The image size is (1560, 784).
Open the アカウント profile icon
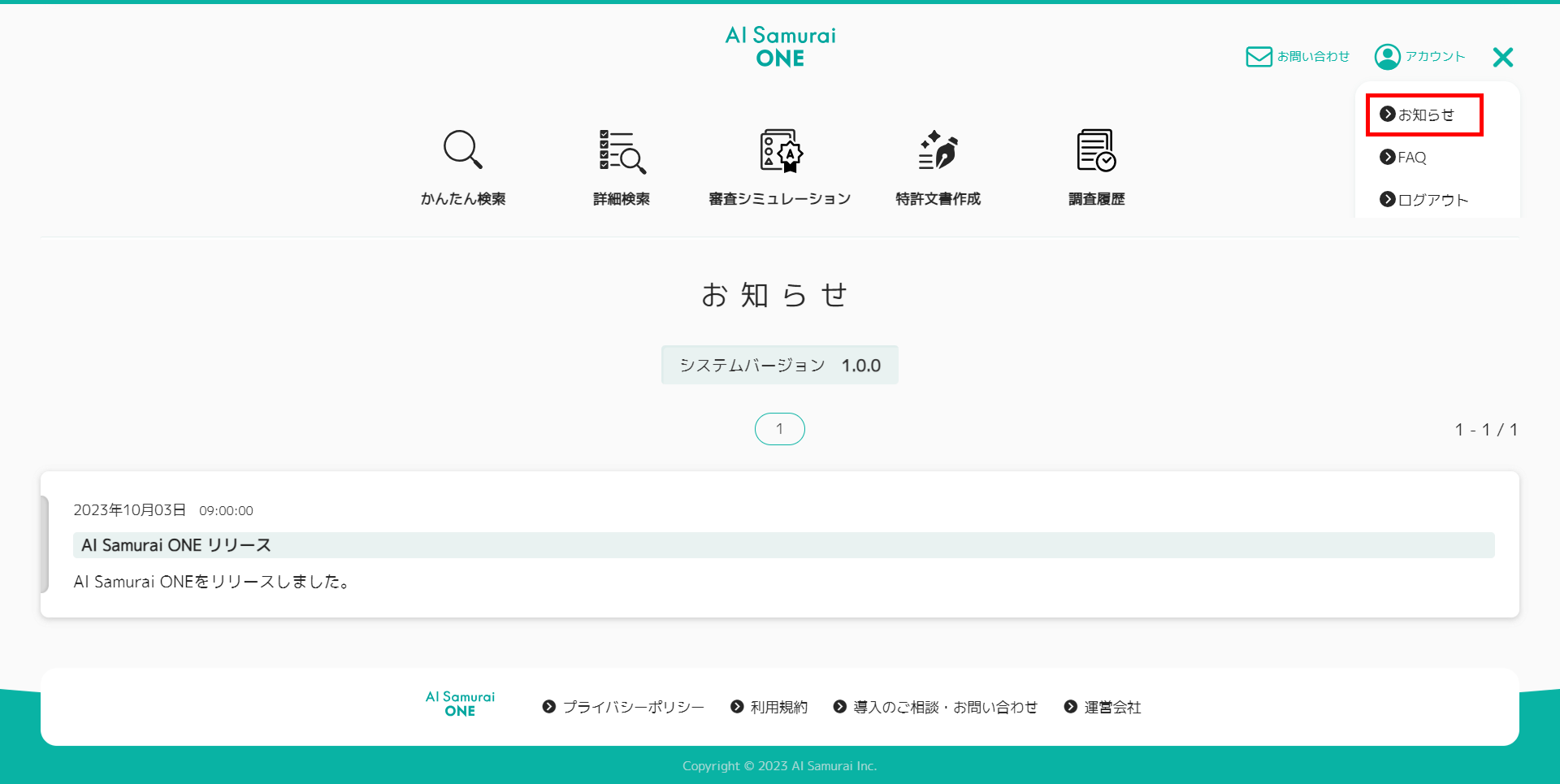coord(1389,56)
